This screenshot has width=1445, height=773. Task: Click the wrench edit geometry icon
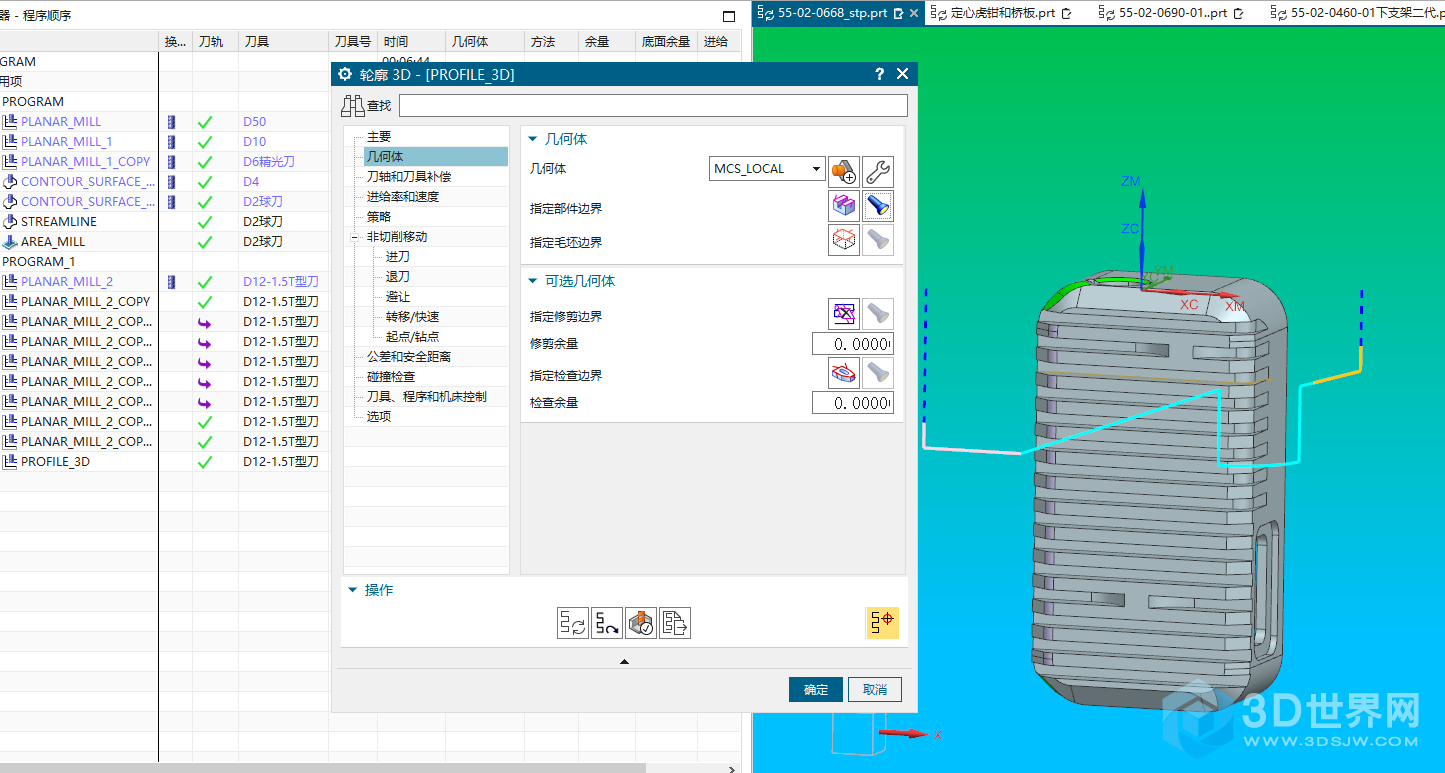(878, 171)
